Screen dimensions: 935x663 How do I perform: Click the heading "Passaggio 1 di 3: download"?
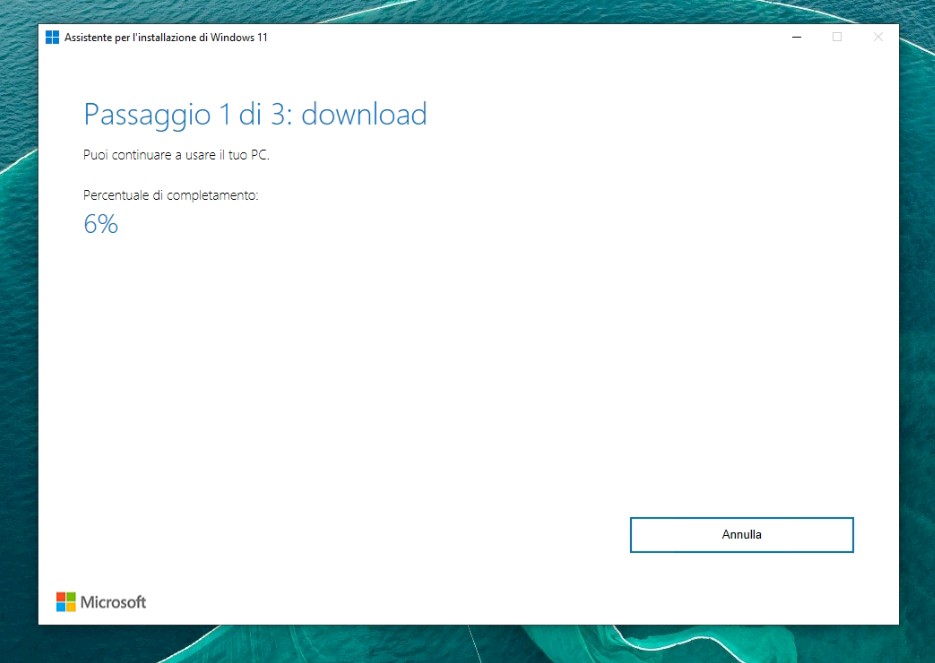pyautogui.click(x=255, y=114)
